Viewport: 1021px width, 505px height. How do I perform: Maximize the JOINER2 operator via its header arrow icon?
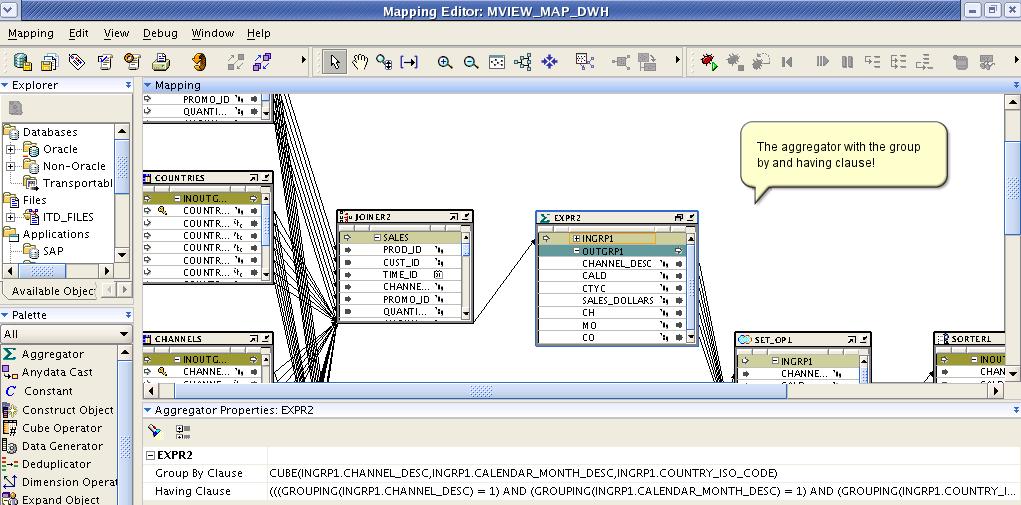pos(453,217)
